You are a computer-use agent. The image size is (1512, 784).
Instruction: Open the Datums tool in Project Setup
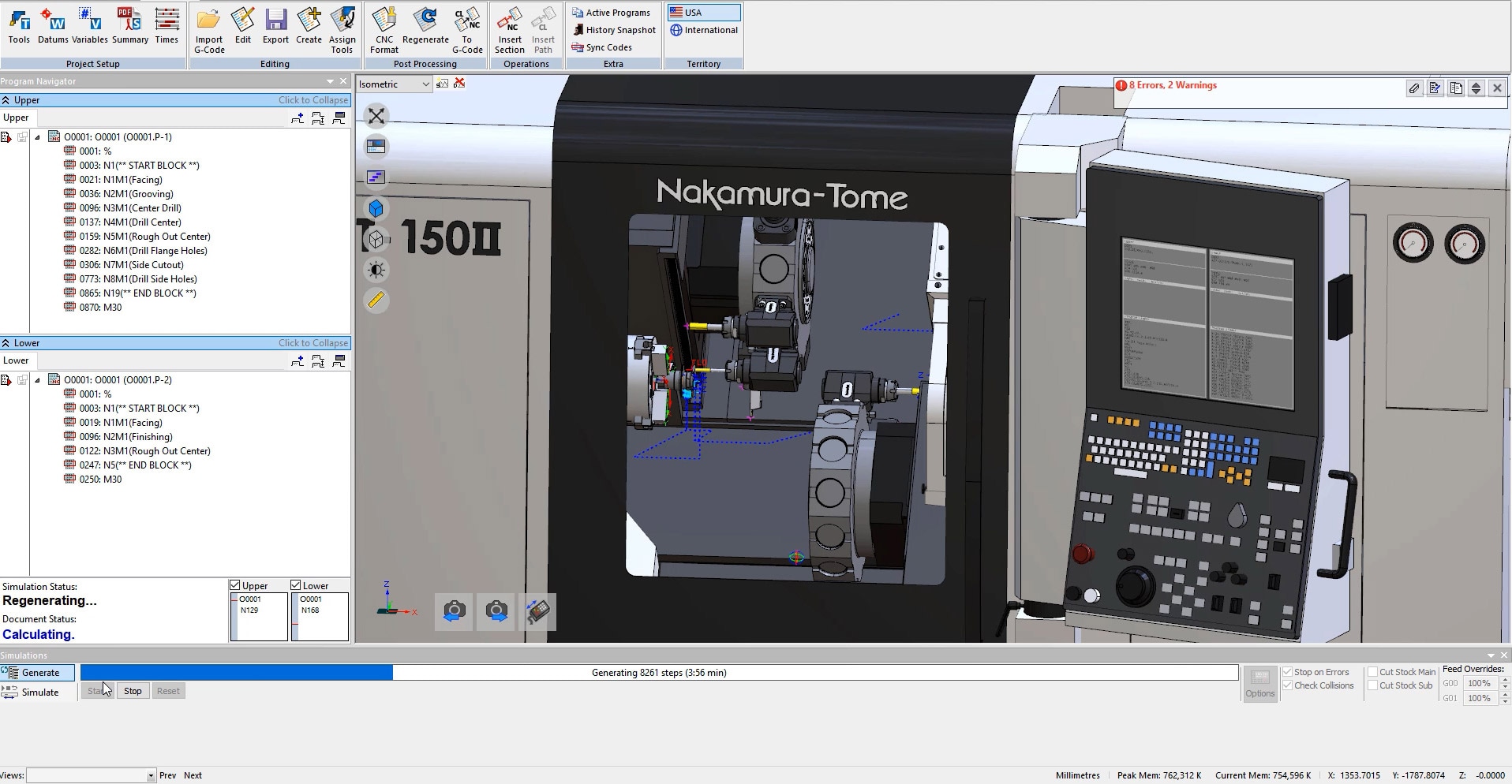53,26
